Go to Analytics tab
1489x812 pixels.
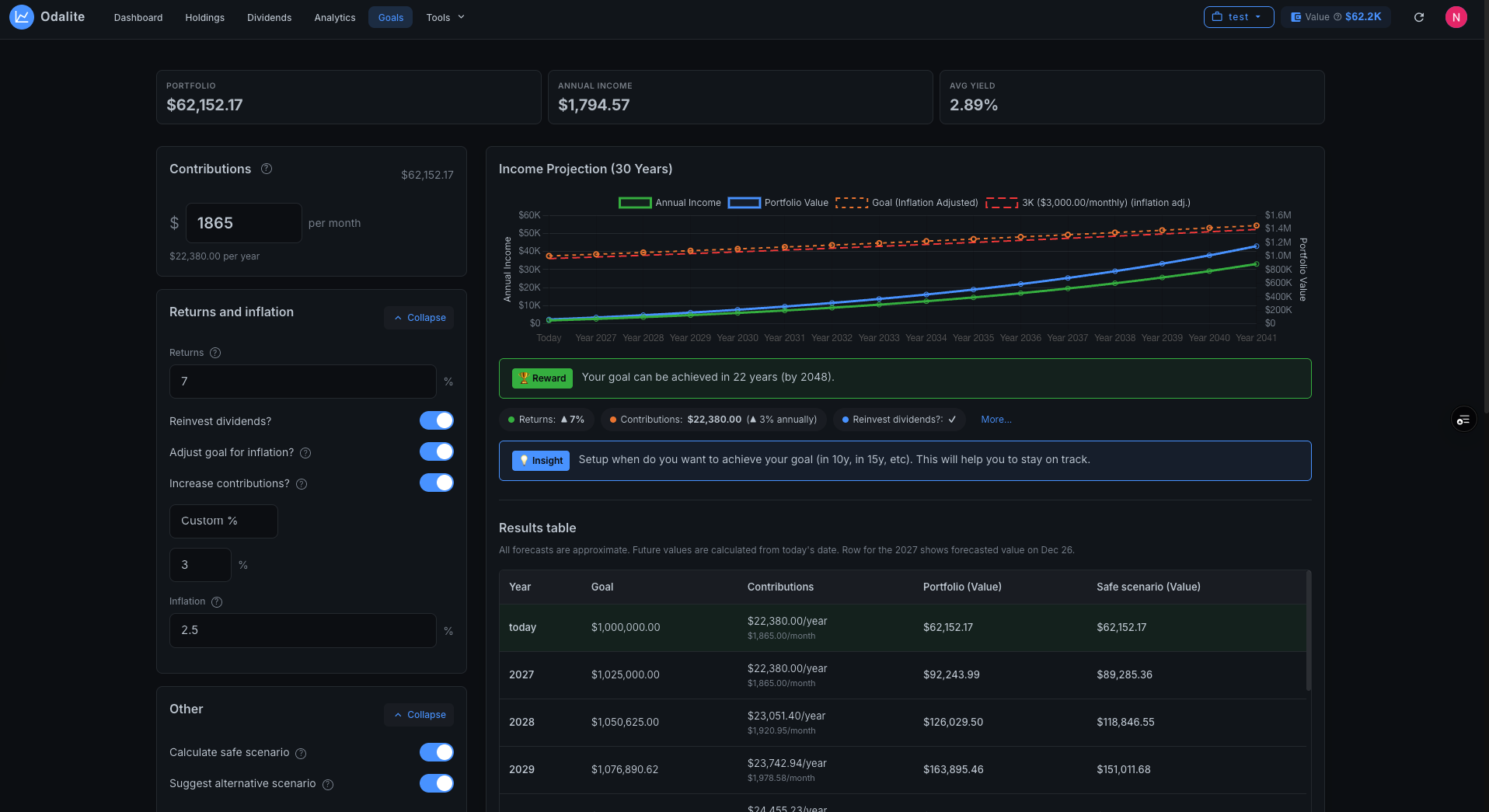335,17
